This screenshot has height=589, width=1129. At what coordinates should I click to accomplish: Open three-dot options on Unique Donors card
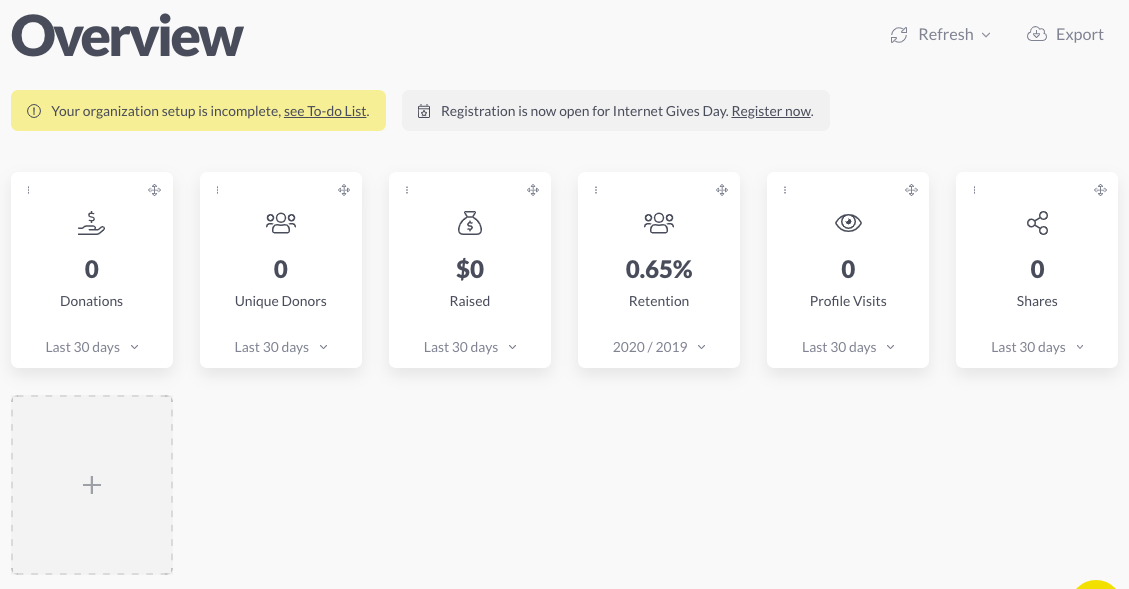click(217, 190)
